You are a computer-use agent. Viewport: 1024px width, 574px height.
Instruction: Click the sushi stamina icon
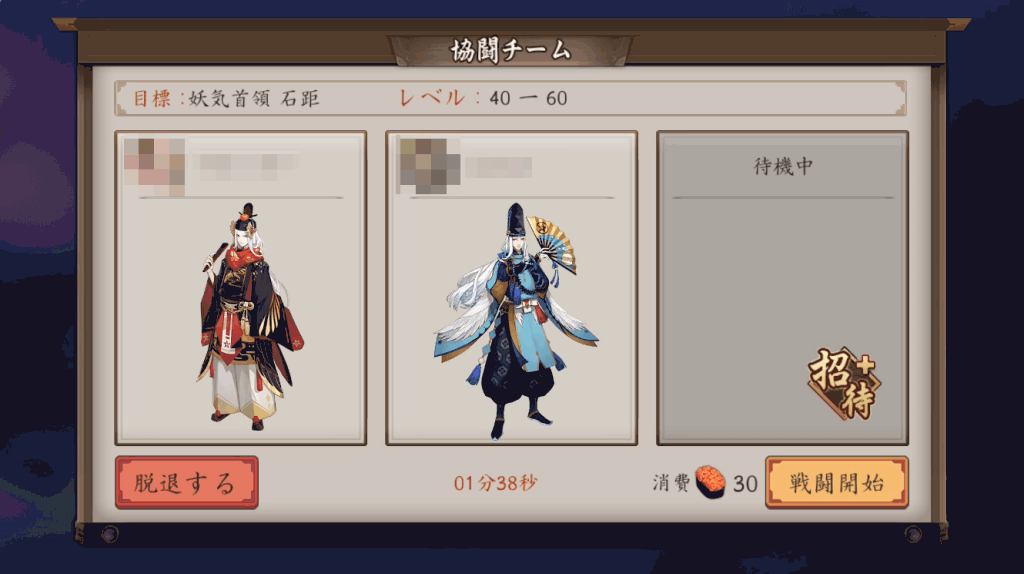710,482
